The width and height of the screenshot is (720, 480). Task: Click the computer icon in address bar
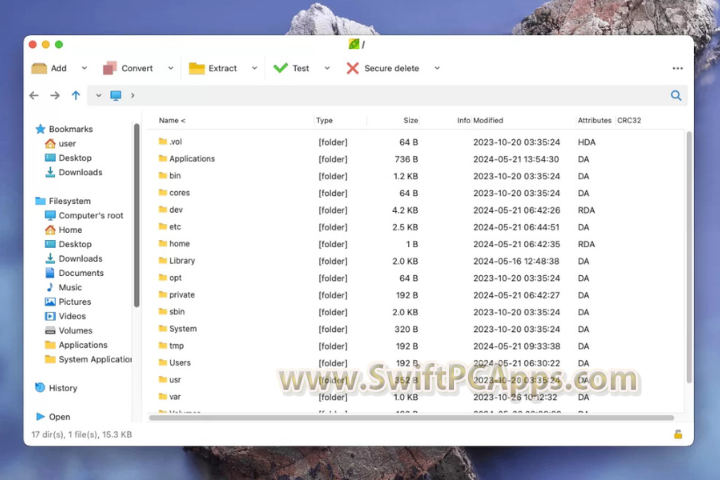pos(116,96)
